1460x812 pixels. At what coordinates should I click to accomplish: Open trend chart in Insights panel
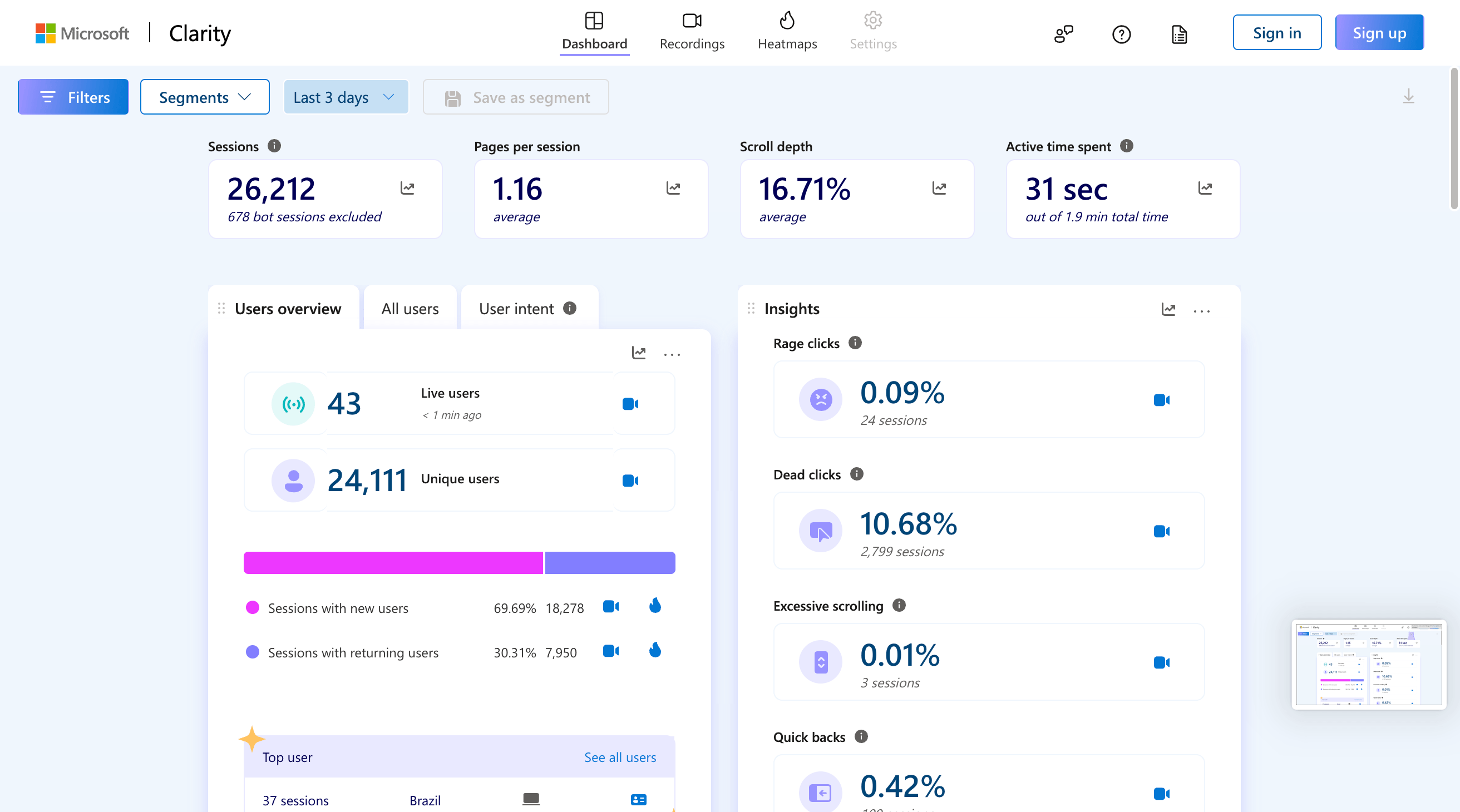pyautogui.click(x=1168, y=309)
